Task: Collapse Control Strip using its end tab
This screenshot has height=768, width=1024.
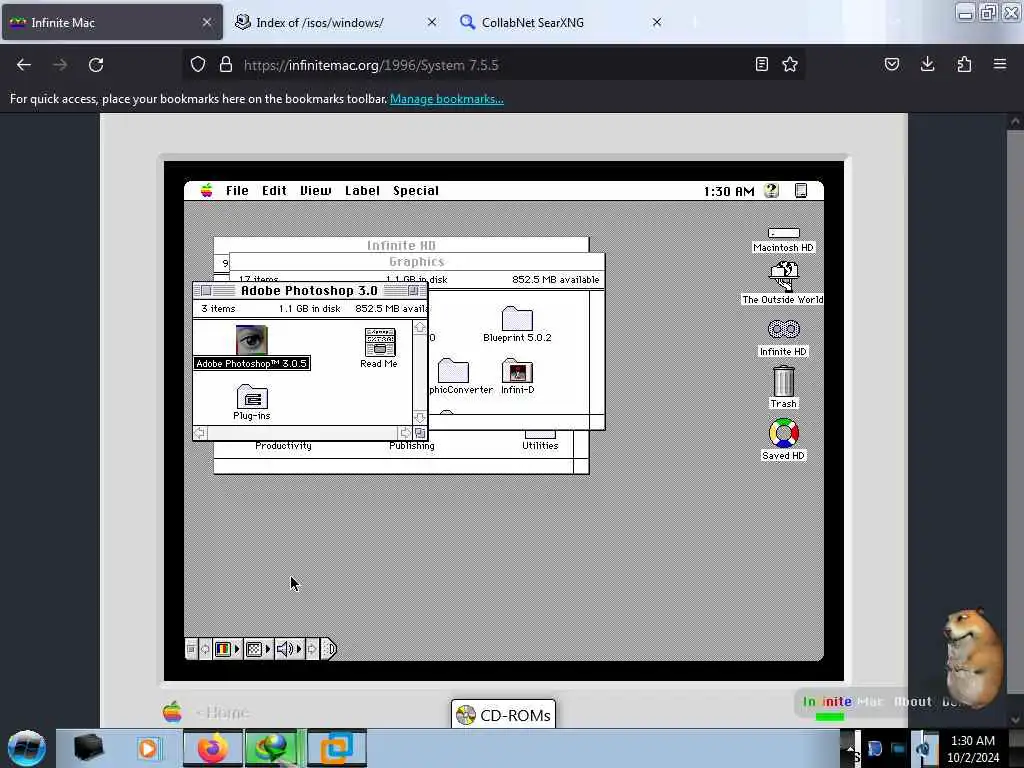Action: click(x=330, y=649)
